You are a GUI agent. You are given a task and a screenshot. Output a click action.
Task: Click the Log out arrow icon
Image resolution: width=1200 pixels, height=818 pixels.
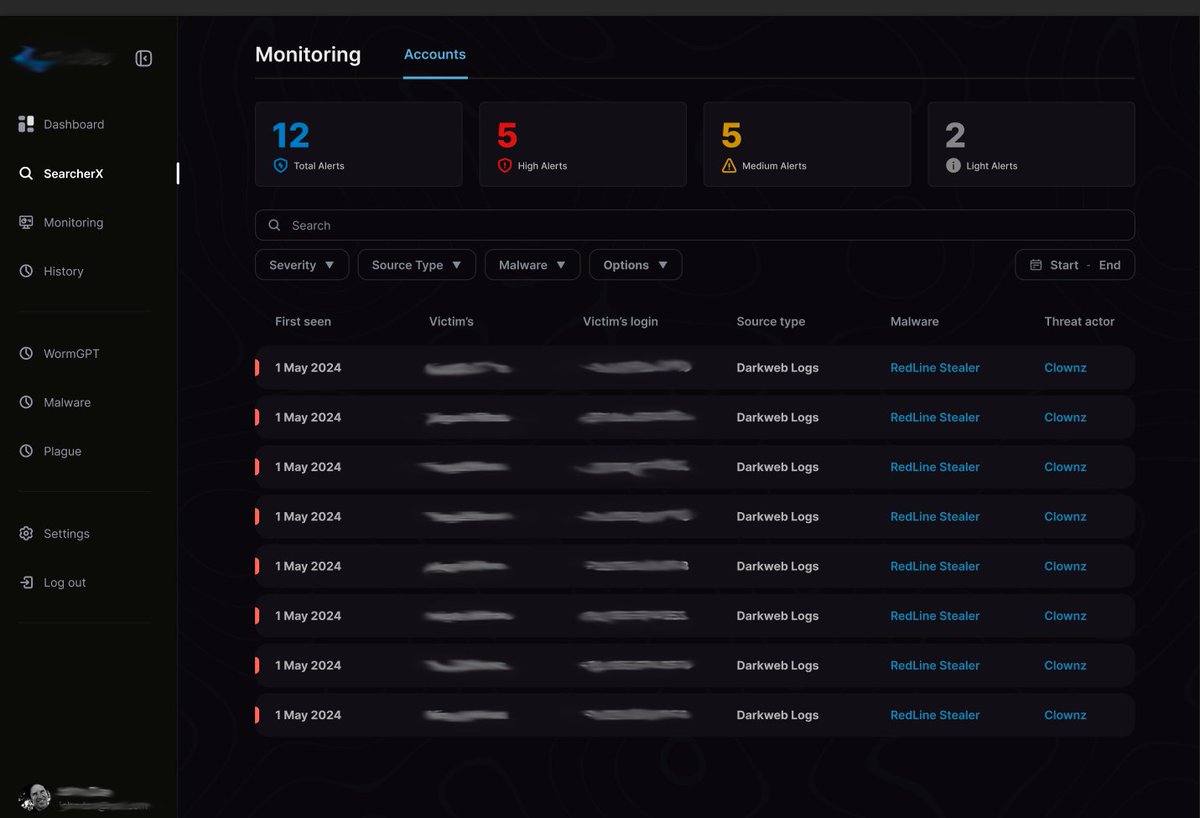point(26,582)
